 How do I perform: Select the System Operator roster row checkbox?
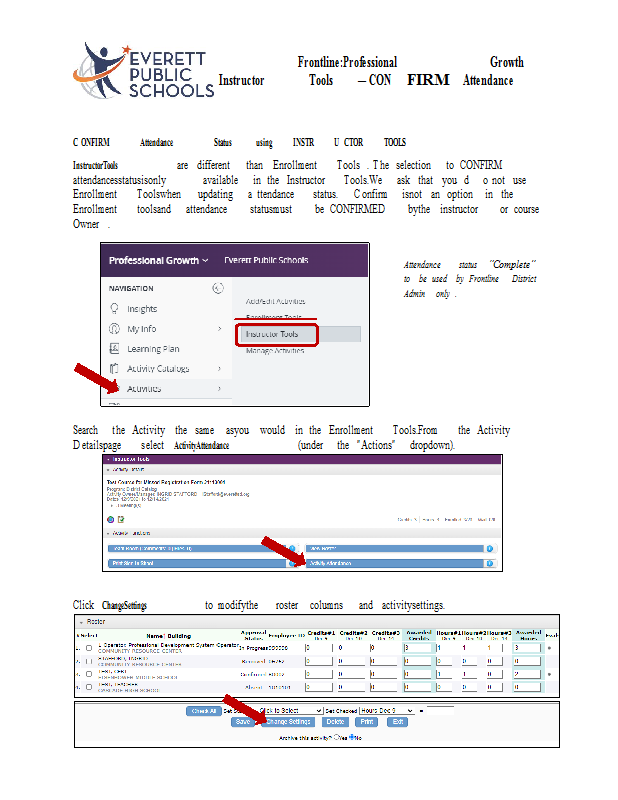89,648
